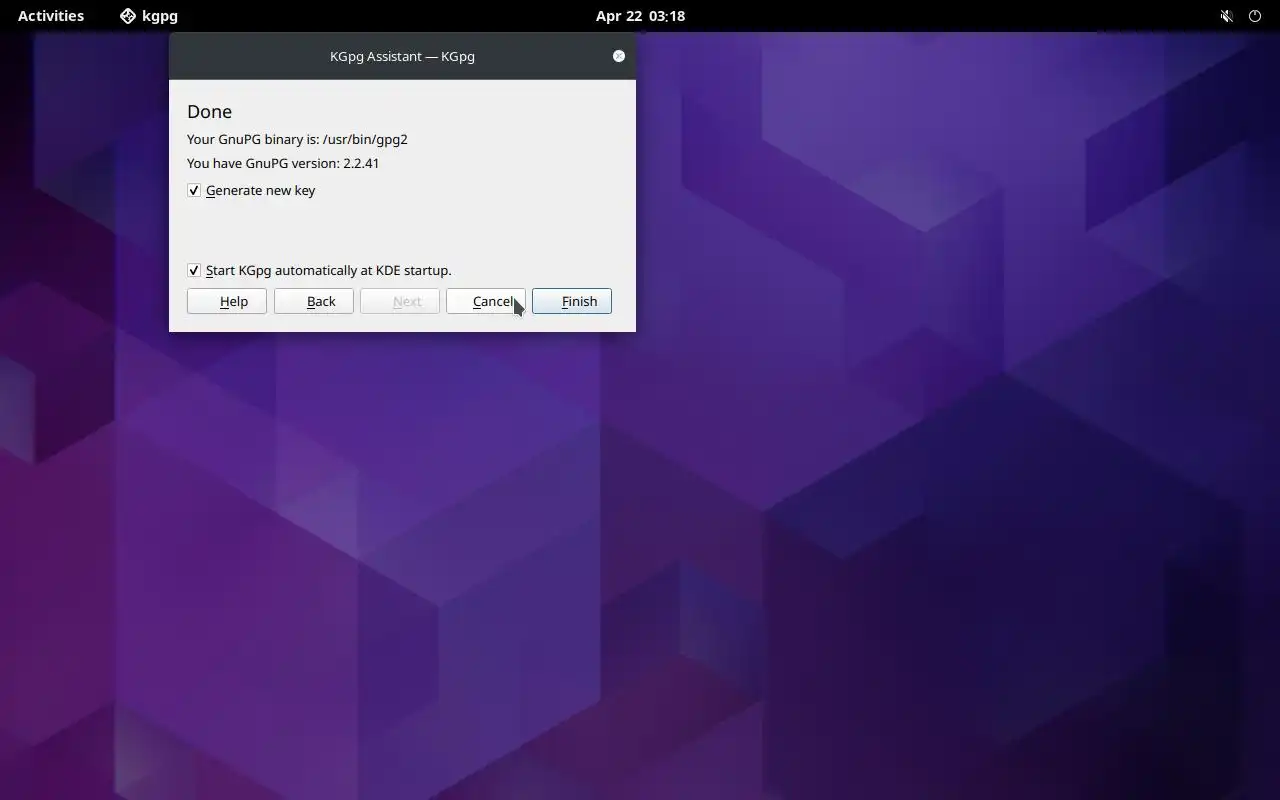The image size is (1280, 800).
Task: Click the muted volume icon in system tray
Action: coord(1227,16)
